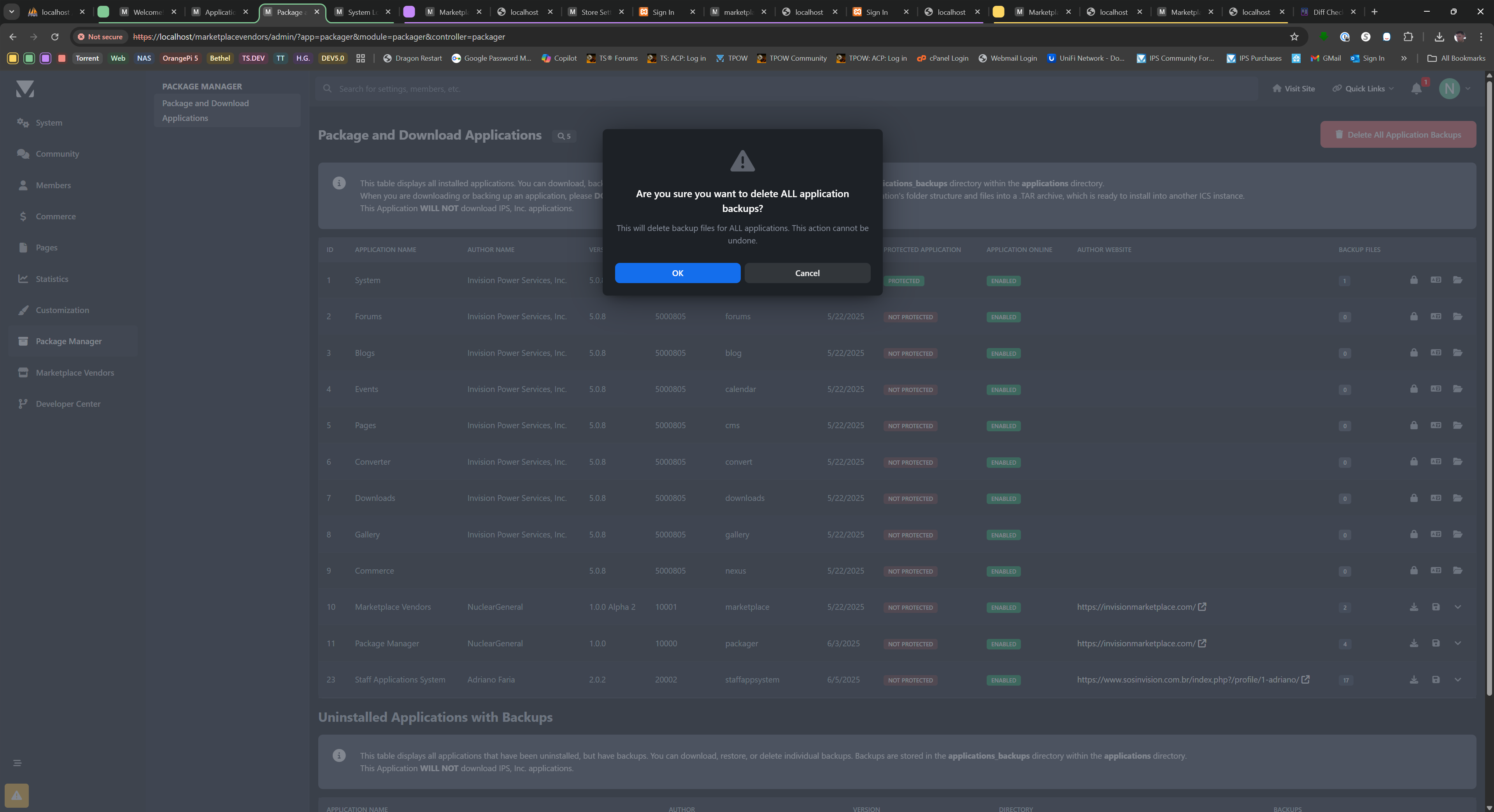Download the Marketplace Vendors application
The height and width of the screenshot is (812, 1494).
(x=1414, y=607)
